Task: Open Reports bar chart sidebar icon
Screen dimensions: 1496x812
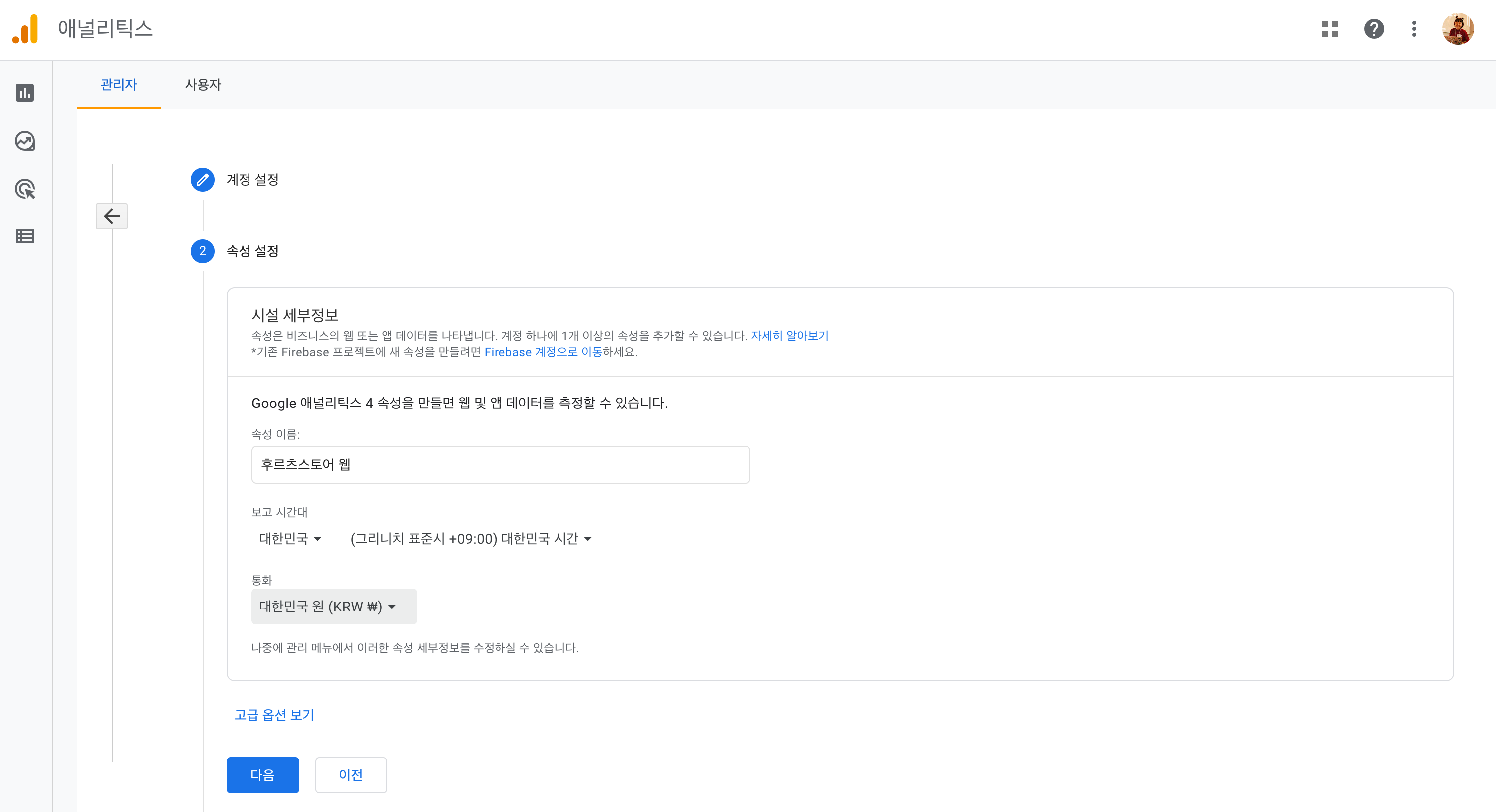Action: click(x=25, y=93)
